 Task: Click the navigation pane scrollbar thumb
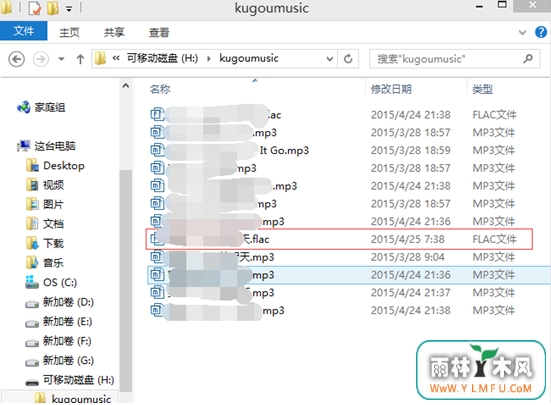coord(125,280)
